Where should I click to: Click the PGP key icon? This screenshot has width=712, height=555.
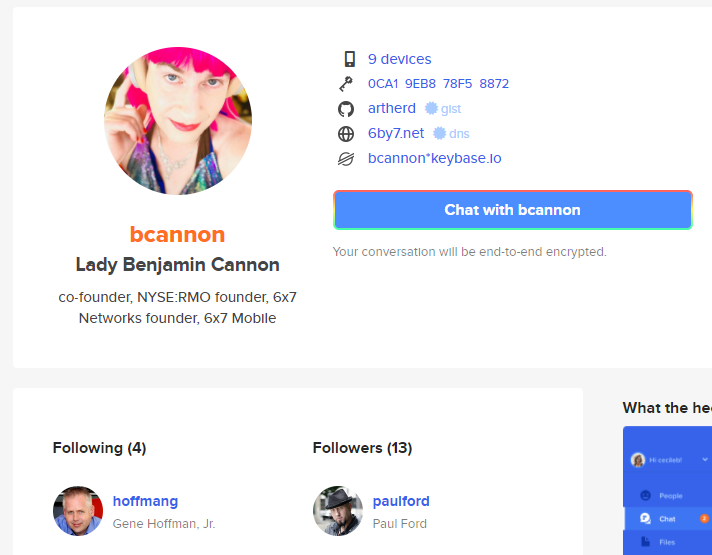[x=346, y=84]
